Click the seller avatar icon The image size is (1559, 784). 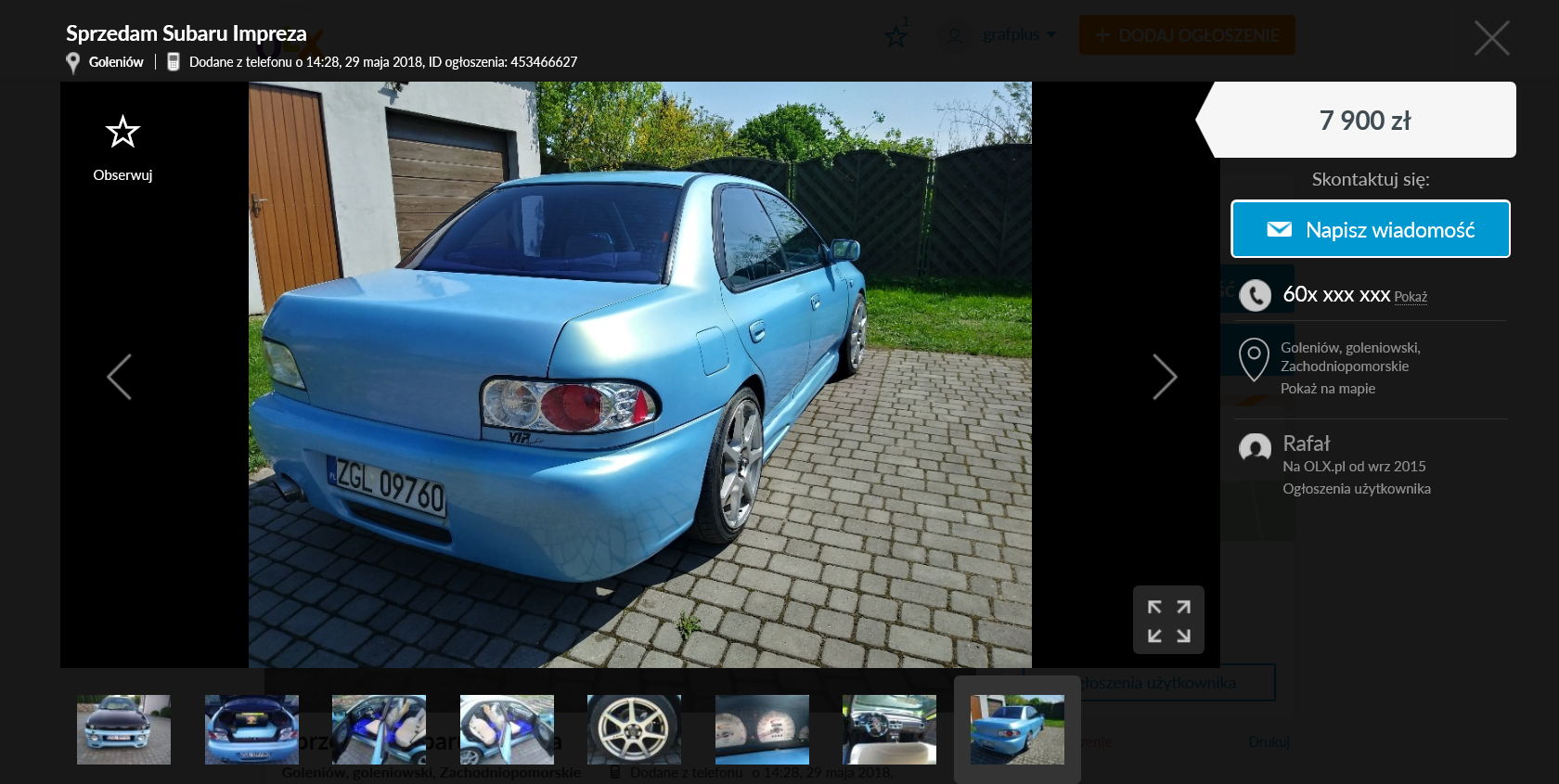pyautogui.click(x=1255, y=449)
